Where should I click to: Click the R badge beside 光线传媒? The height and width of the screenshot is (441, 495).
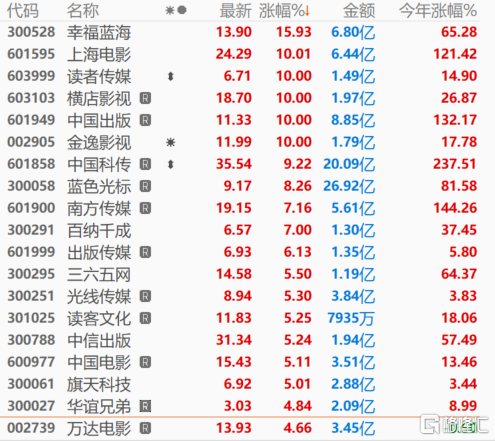click(x=145, y=296)
